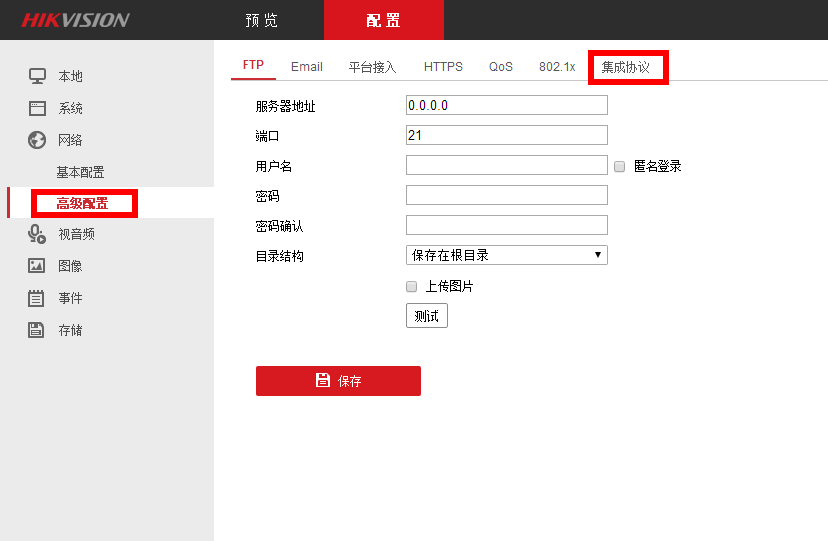Click the globe icon beside 网络
The height and width of the screenshot is (541, 828).
[37, 140]
